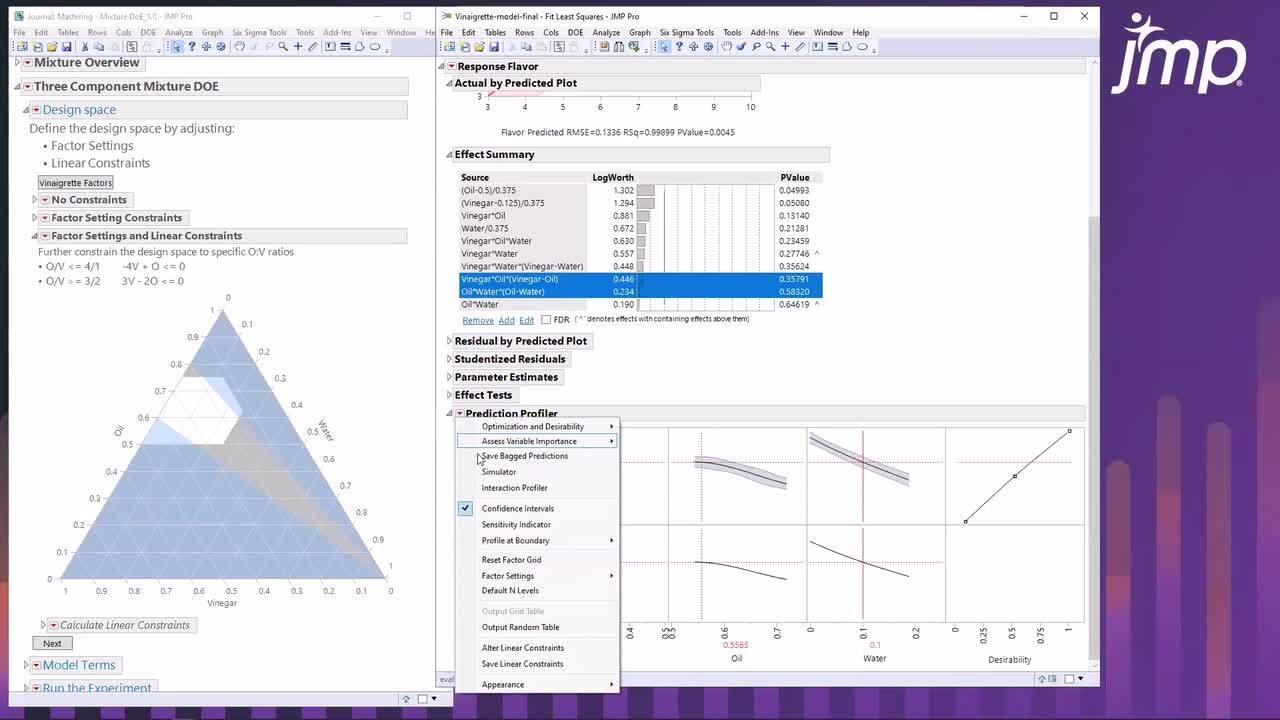Open the Model Terms red triangle menu
1280x720 pixels.
click(36, 666)
